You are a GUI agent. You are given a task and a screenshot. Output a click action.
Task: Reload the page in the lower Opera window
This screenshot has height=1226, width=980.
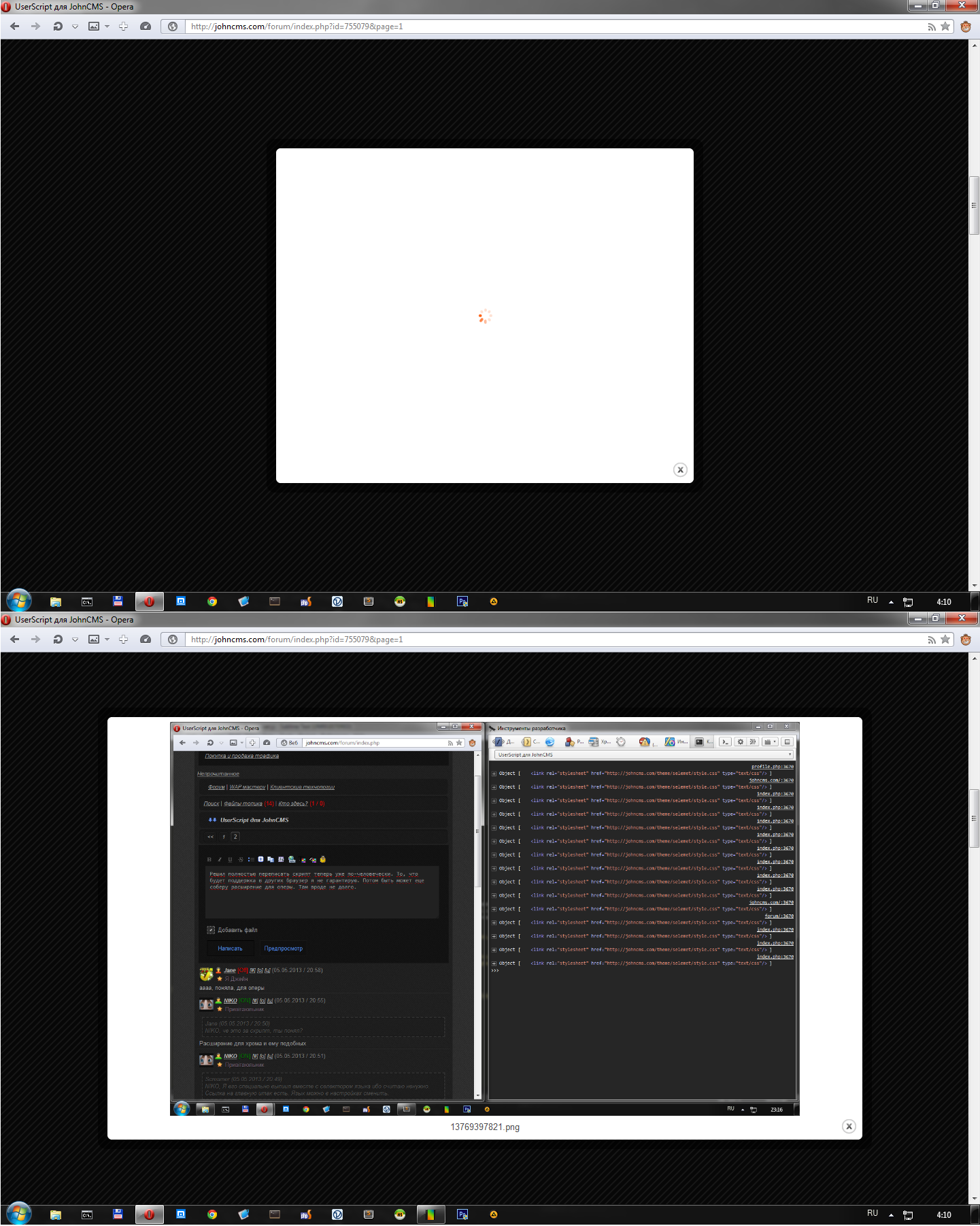58,640
